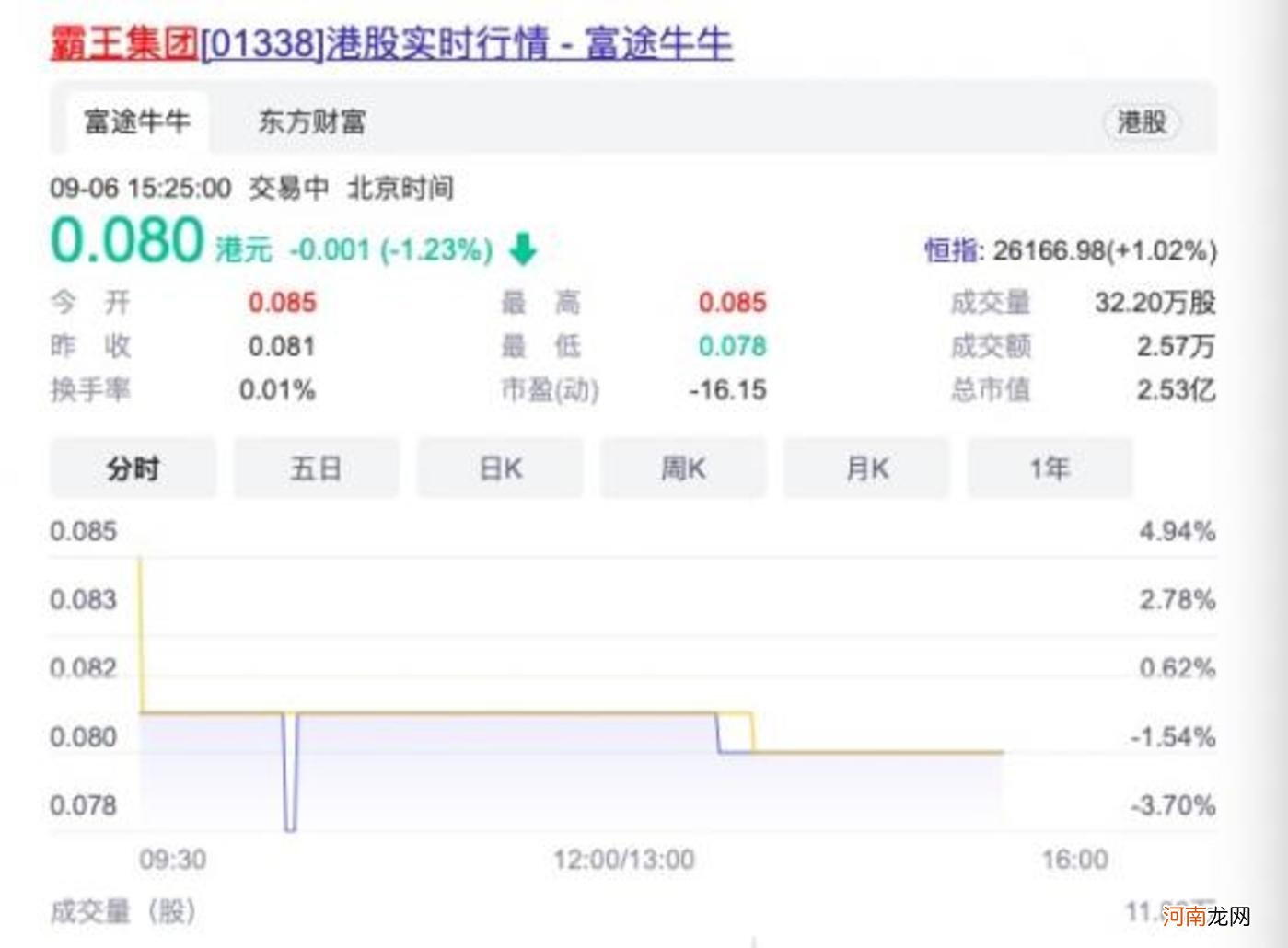The image size is (1288, 948).
Task: Click the price dip spike on the chart
Action: click(x=290, y=773)
